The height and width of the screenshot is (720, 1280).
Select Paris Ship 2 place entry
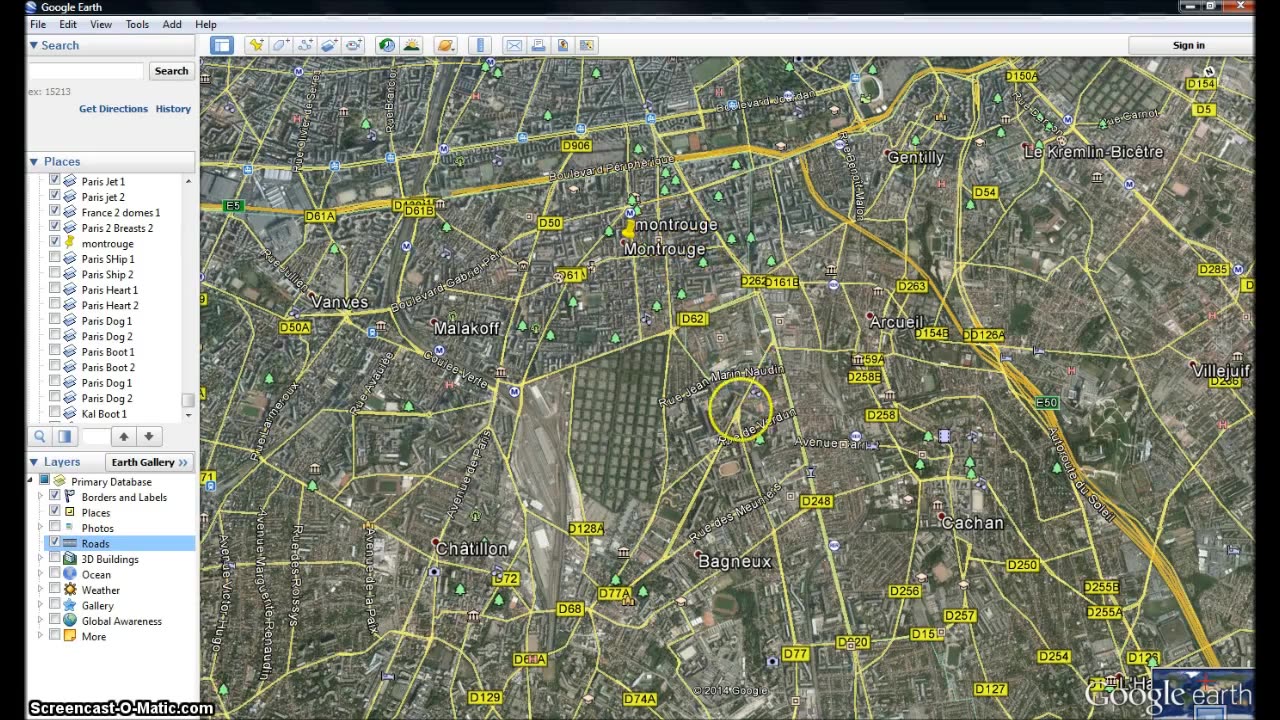coord(107,274)
